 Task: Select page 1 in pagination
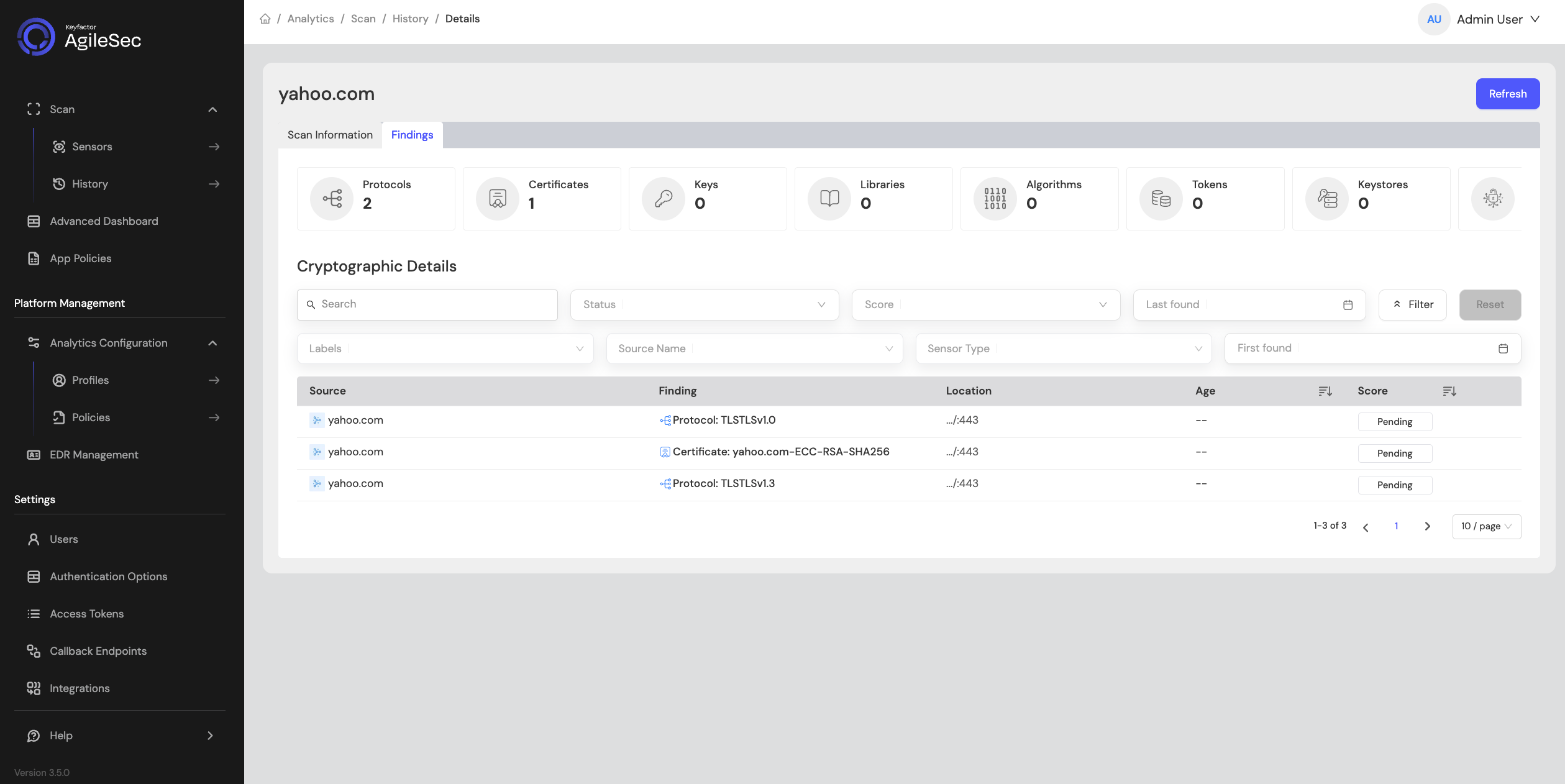coord(1397,526)
